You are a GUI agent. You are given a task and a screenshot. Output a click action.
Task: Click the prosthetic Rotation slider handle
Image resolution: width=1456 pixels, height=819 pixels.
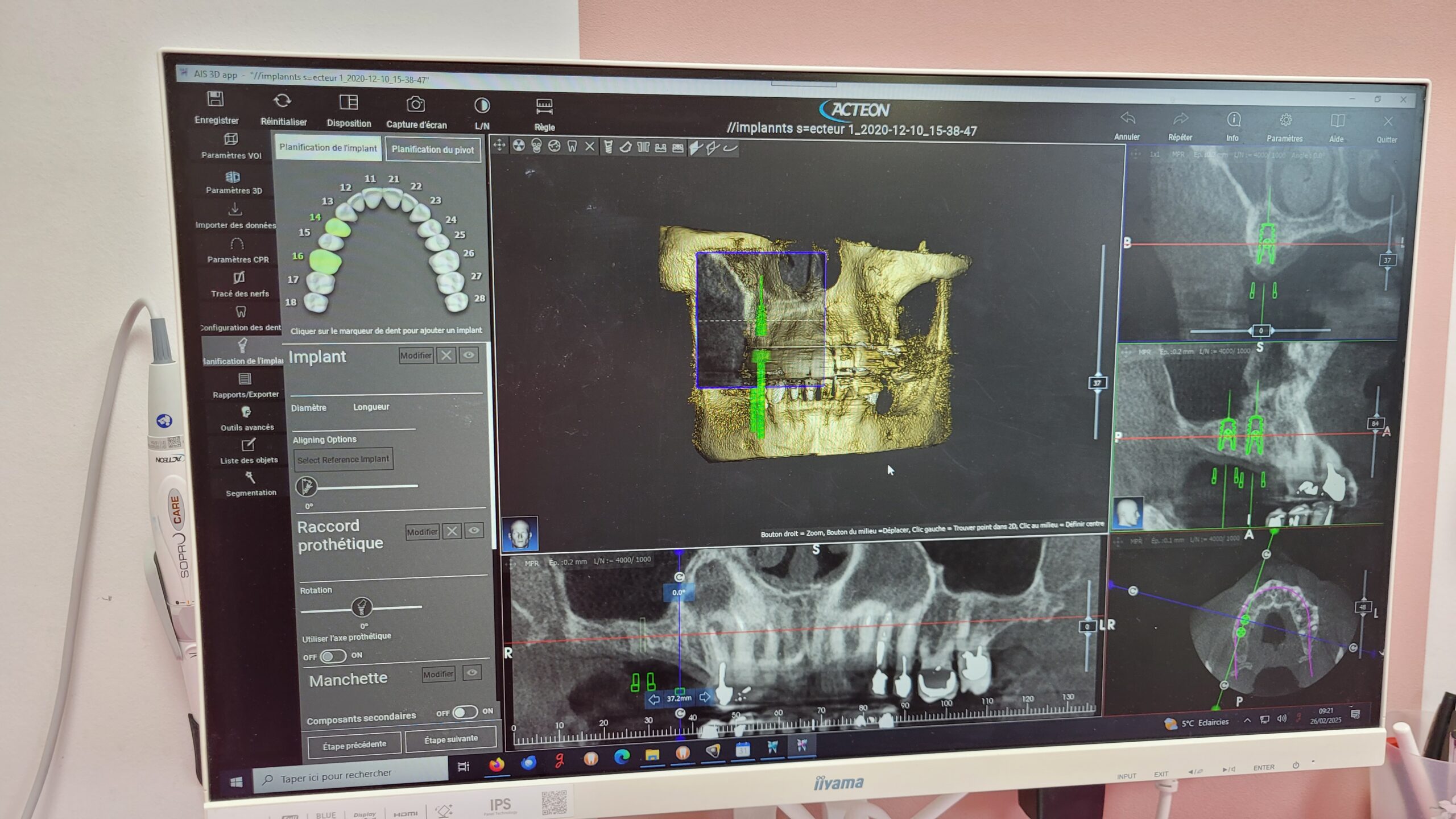point(361,607)
